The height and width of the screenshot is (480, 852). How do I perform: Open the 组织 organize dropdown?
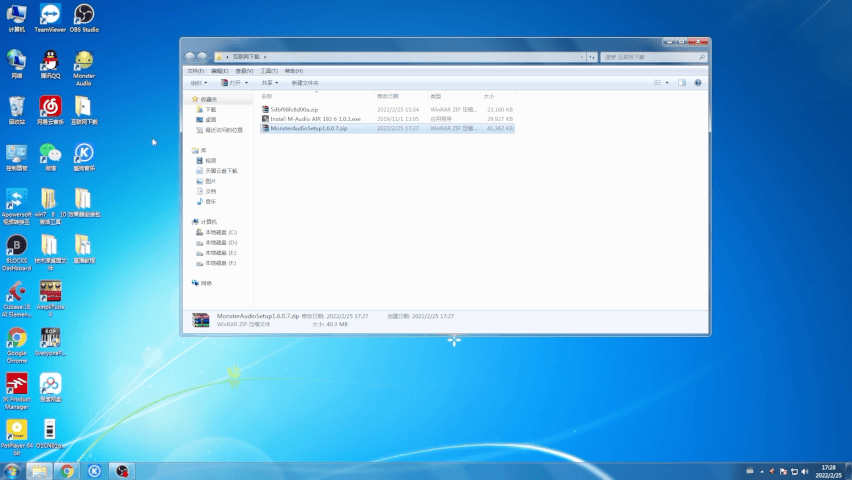pos(198,83)
